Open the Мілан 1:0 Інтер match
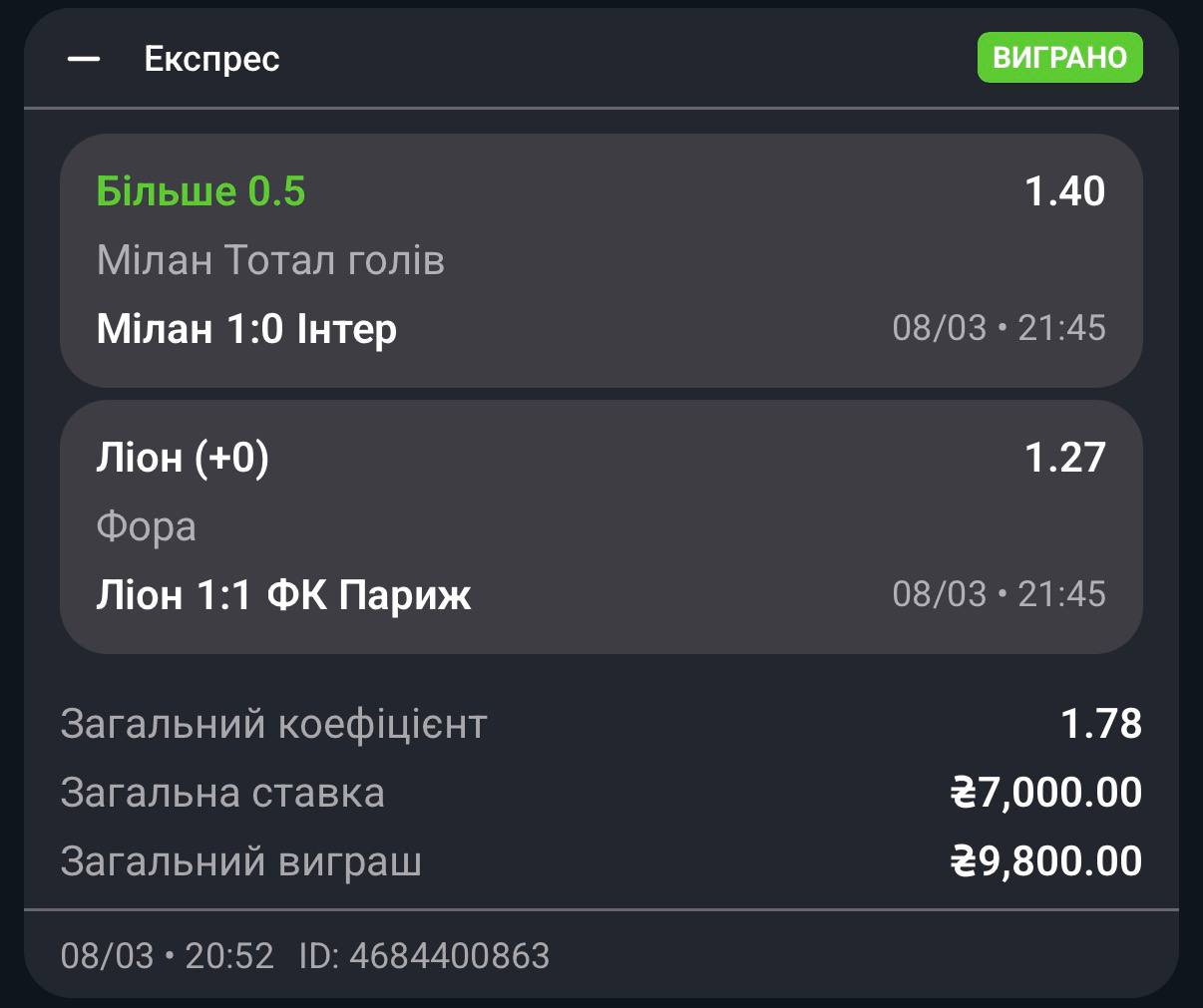1203x1008 pixels. 246,328
